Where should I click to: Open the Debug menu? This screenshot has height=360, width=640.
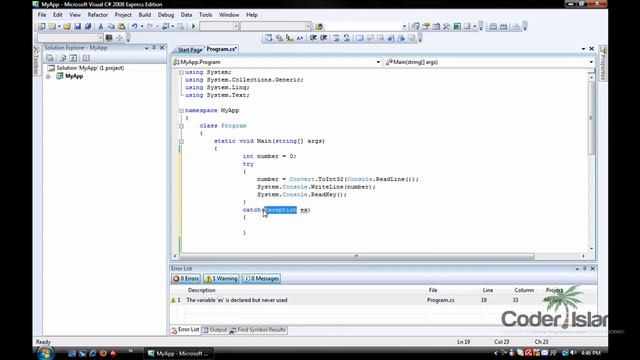(x=166, y=15)
